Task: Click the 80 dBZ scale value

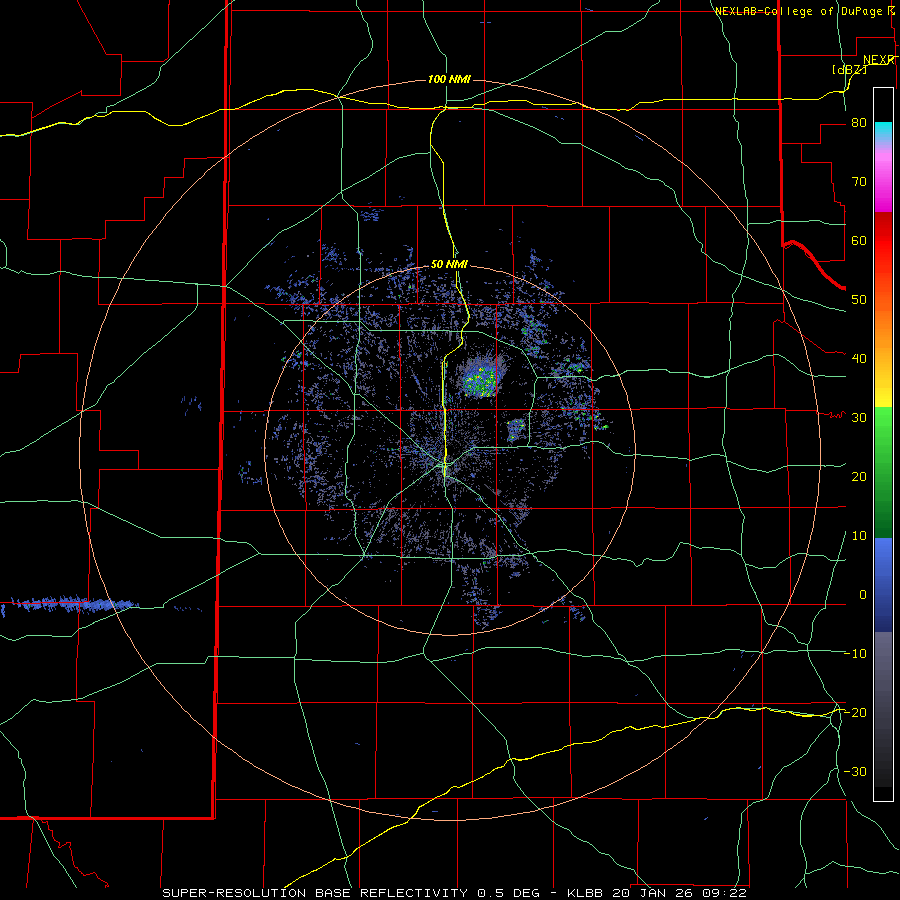Action: 859,123
